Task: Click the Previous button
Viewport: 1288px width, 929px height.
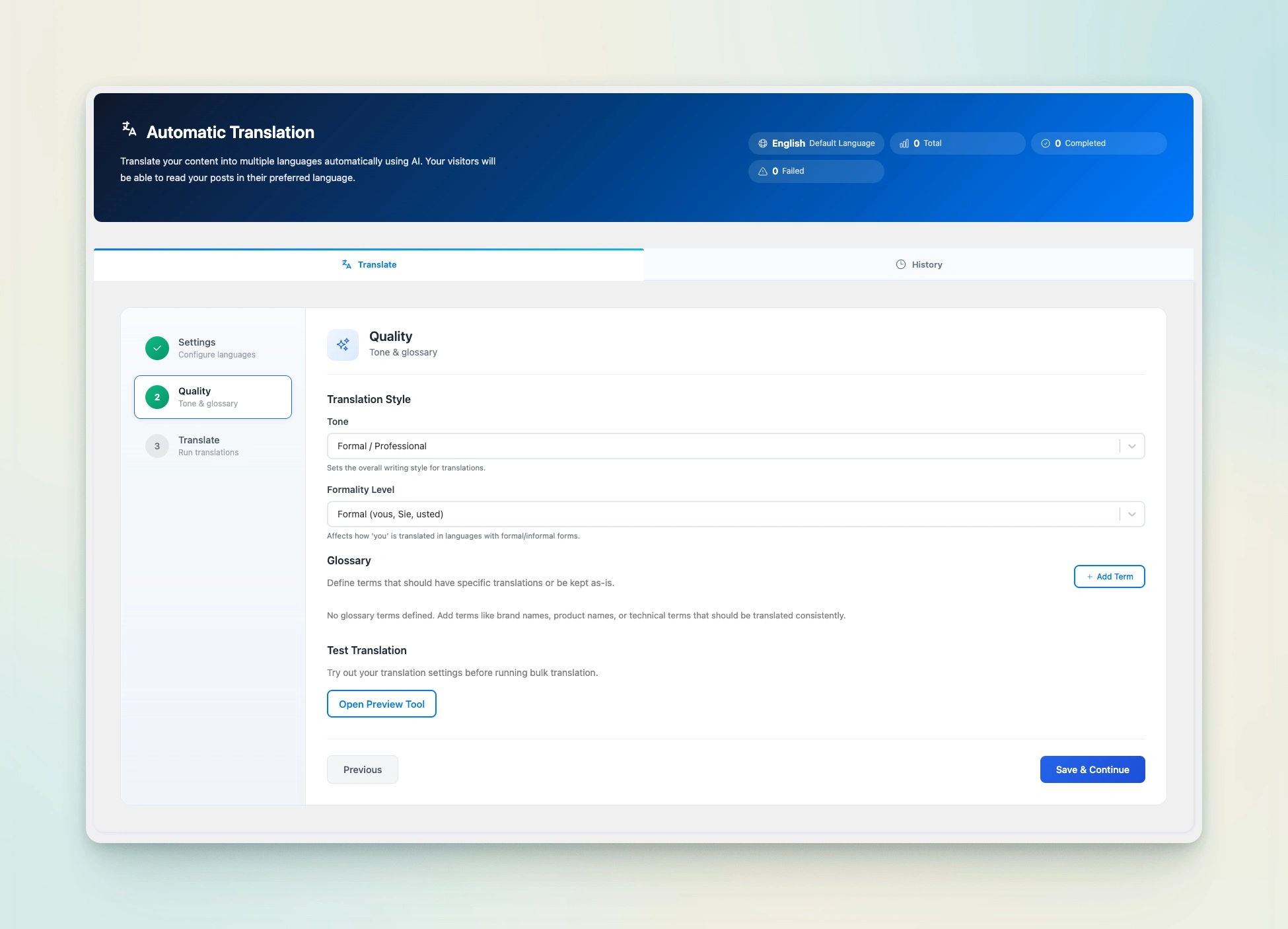Action: click(x=362, y=770)
